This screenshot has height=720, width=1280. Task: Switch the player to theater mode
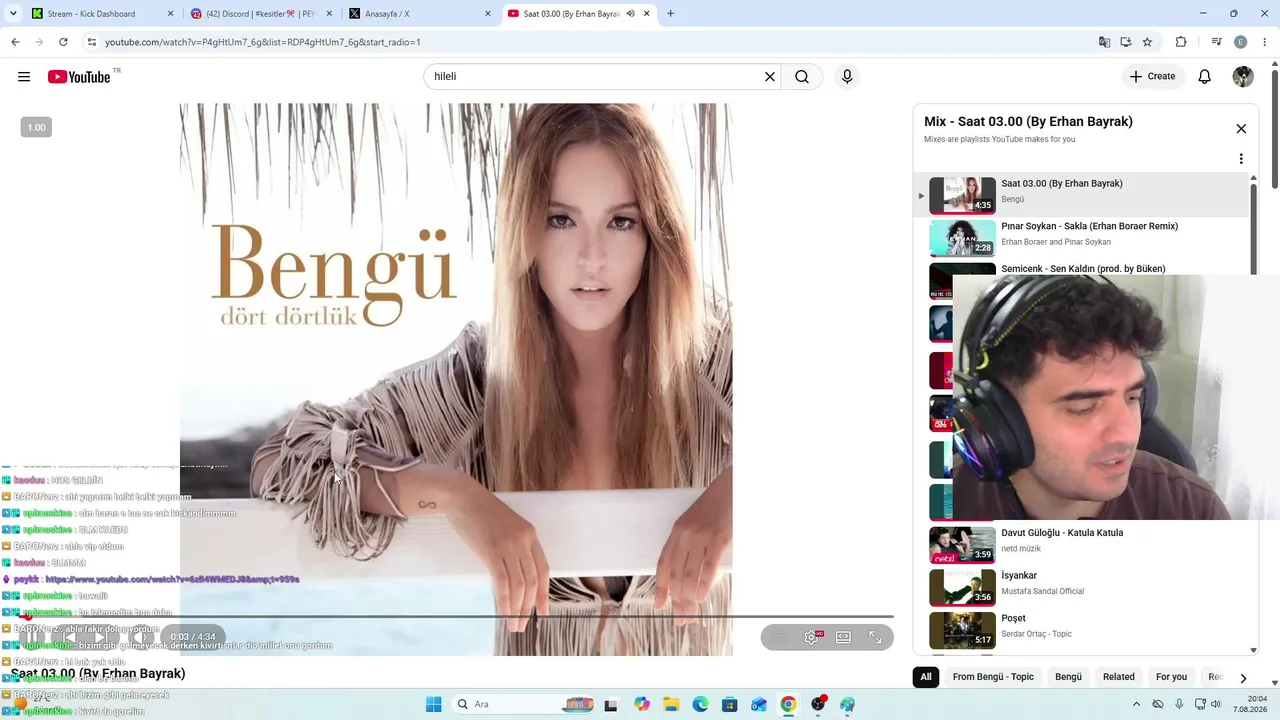[x=843, y=637]
